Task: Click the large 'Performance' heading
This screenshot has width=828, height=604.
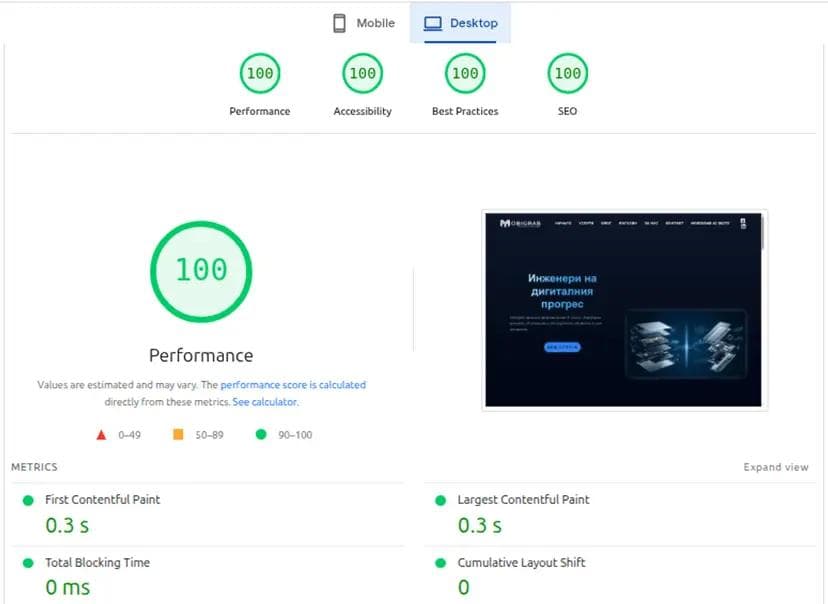Action: [x=201, y=355]
